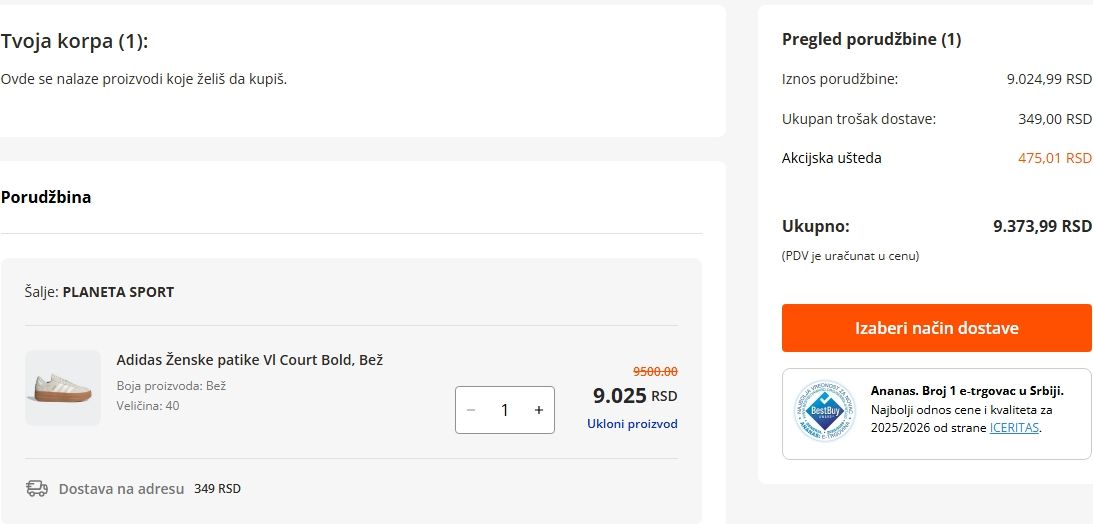
Task: Click the Tvoja korpa heading
Action: tap(75, 41)
